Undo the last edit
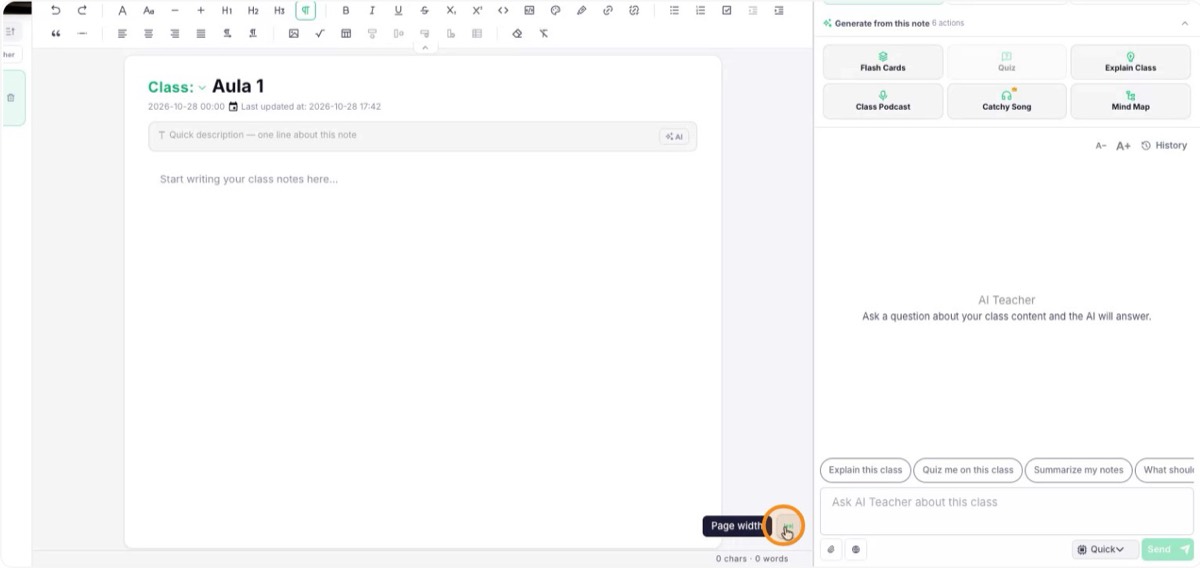The image size is (1200, 568). point(56,10)
